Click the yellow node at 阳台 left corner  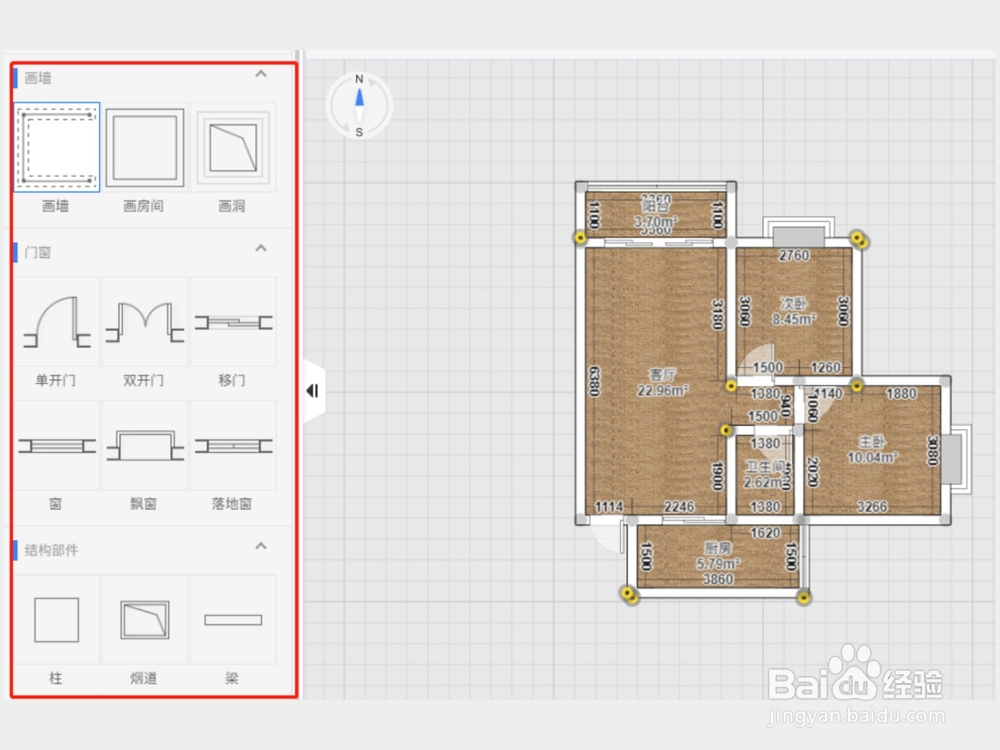[580, 238]
